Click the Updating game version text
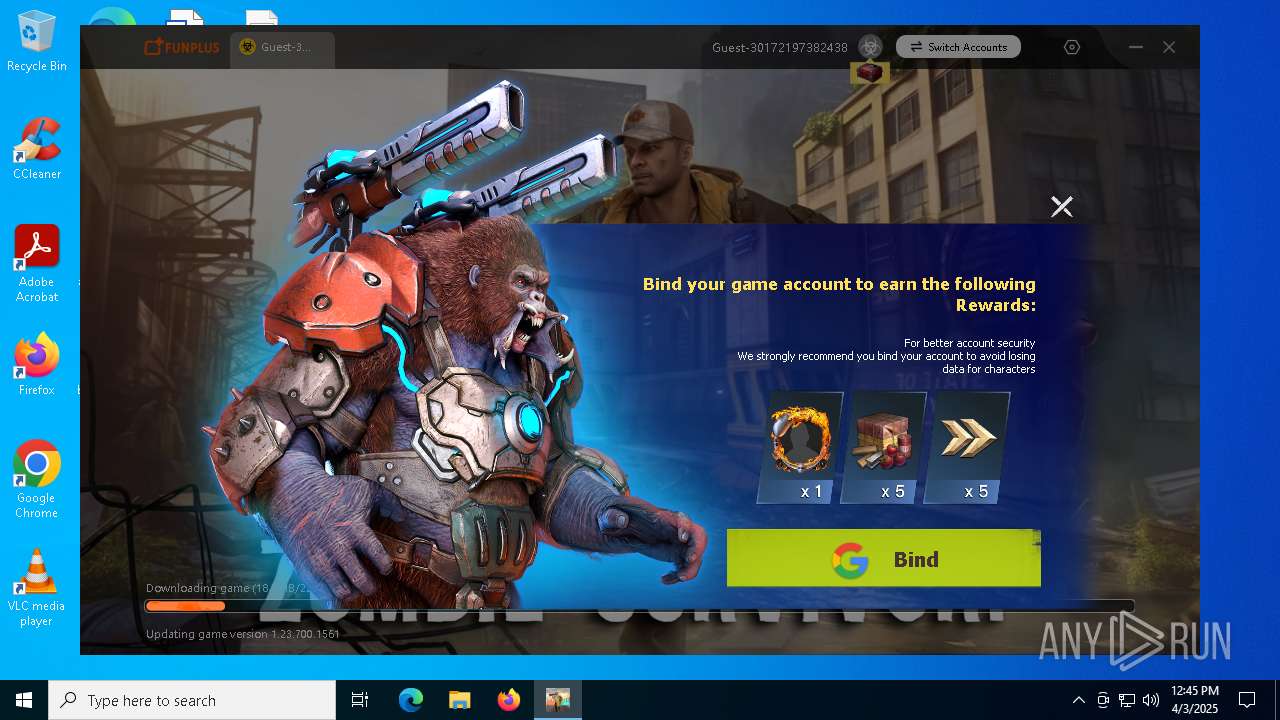Screen dimensions: 1280x720 pyautogui.click(x=243, y=634)
